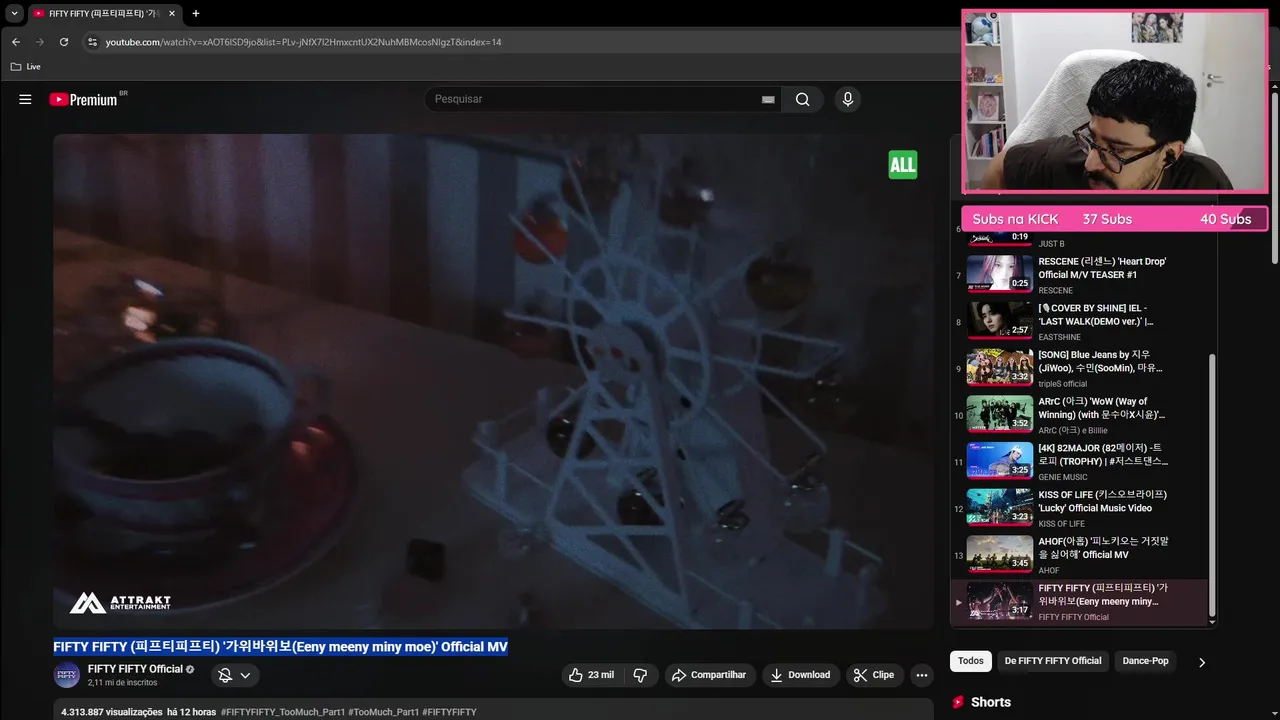The height and width of the screenshot is (720, 1280).
Task: Click the Download button
Action: (800, 675)
